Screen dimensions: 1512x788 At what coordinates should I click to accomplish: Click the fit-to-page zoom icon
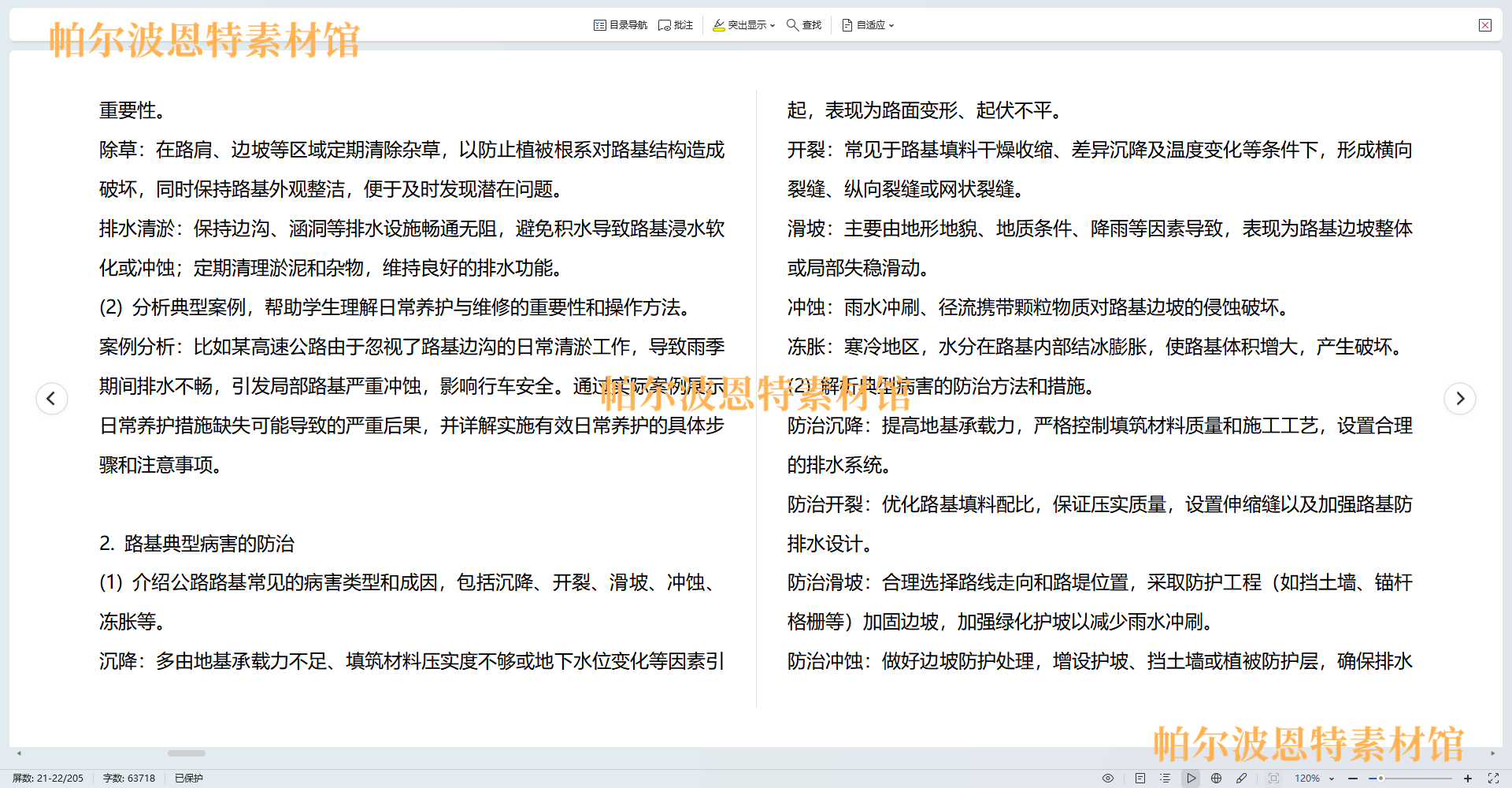point(1273,778)
